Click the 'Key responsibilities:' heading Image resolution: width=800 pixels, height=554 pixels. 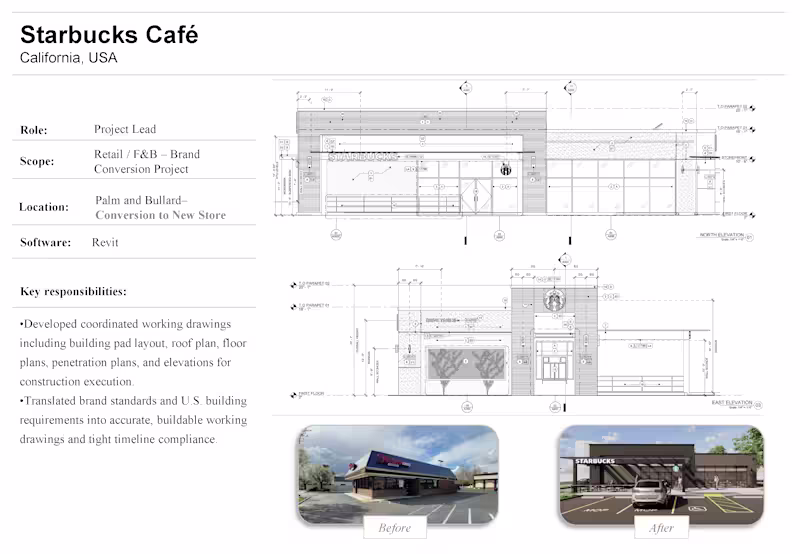(73, 291)
